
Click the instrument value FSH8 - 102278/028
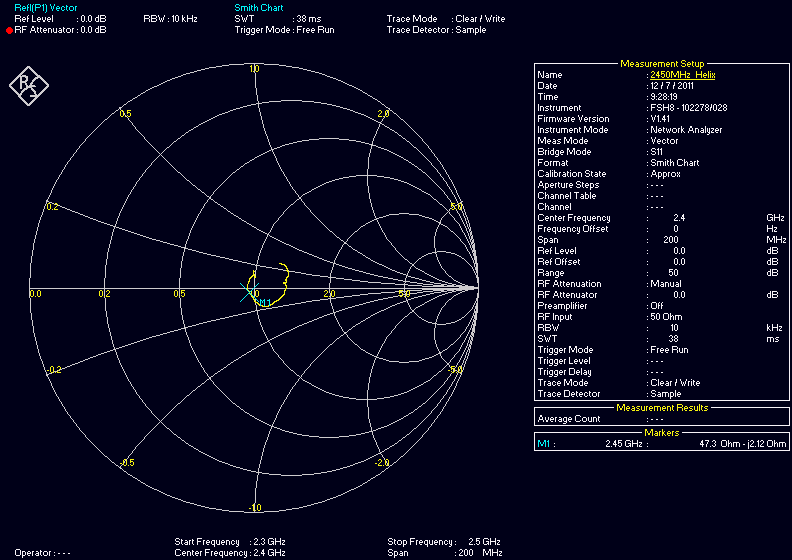(688, 108)
